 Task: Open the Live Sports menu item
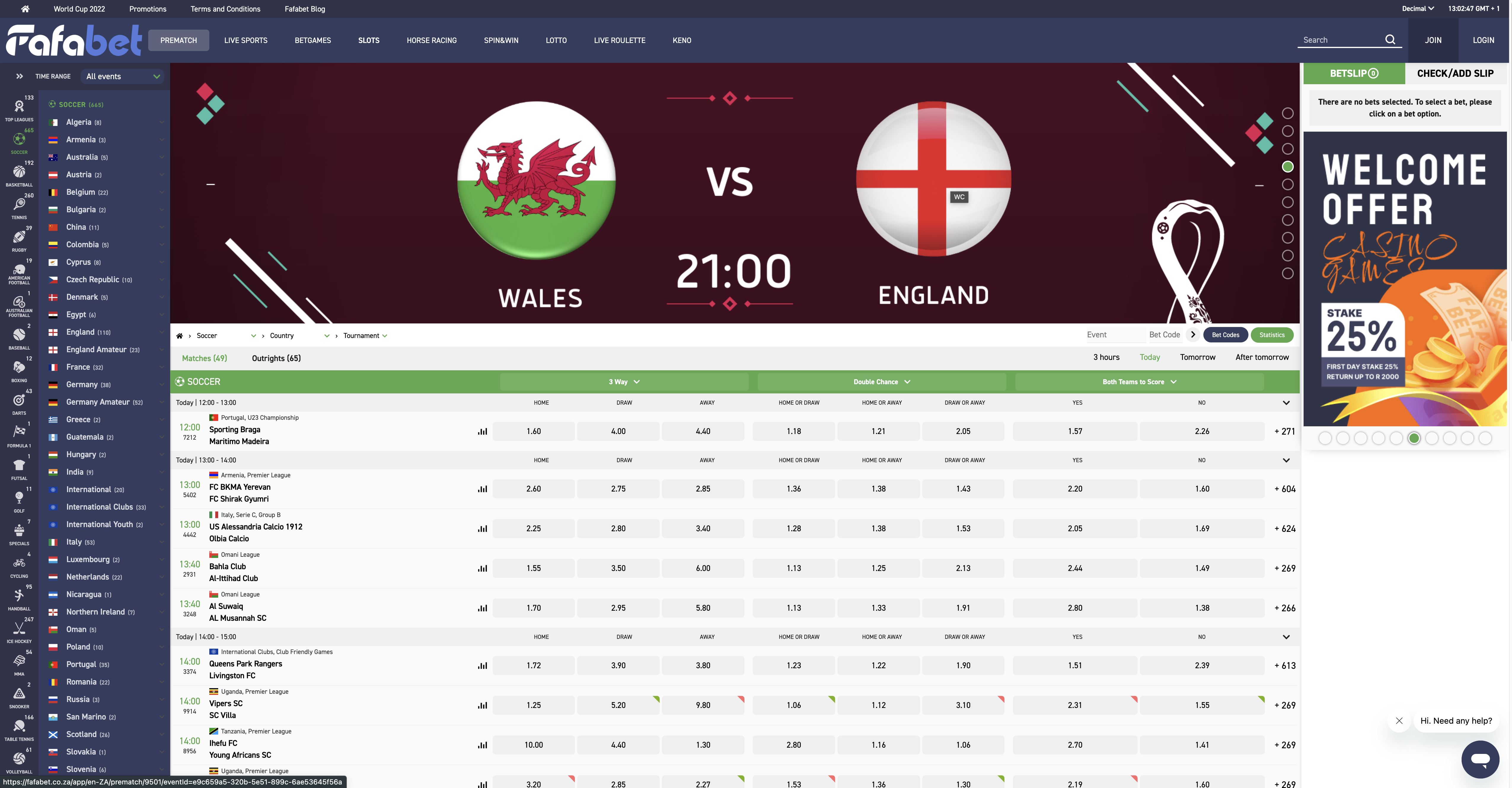tap(245, 41)
